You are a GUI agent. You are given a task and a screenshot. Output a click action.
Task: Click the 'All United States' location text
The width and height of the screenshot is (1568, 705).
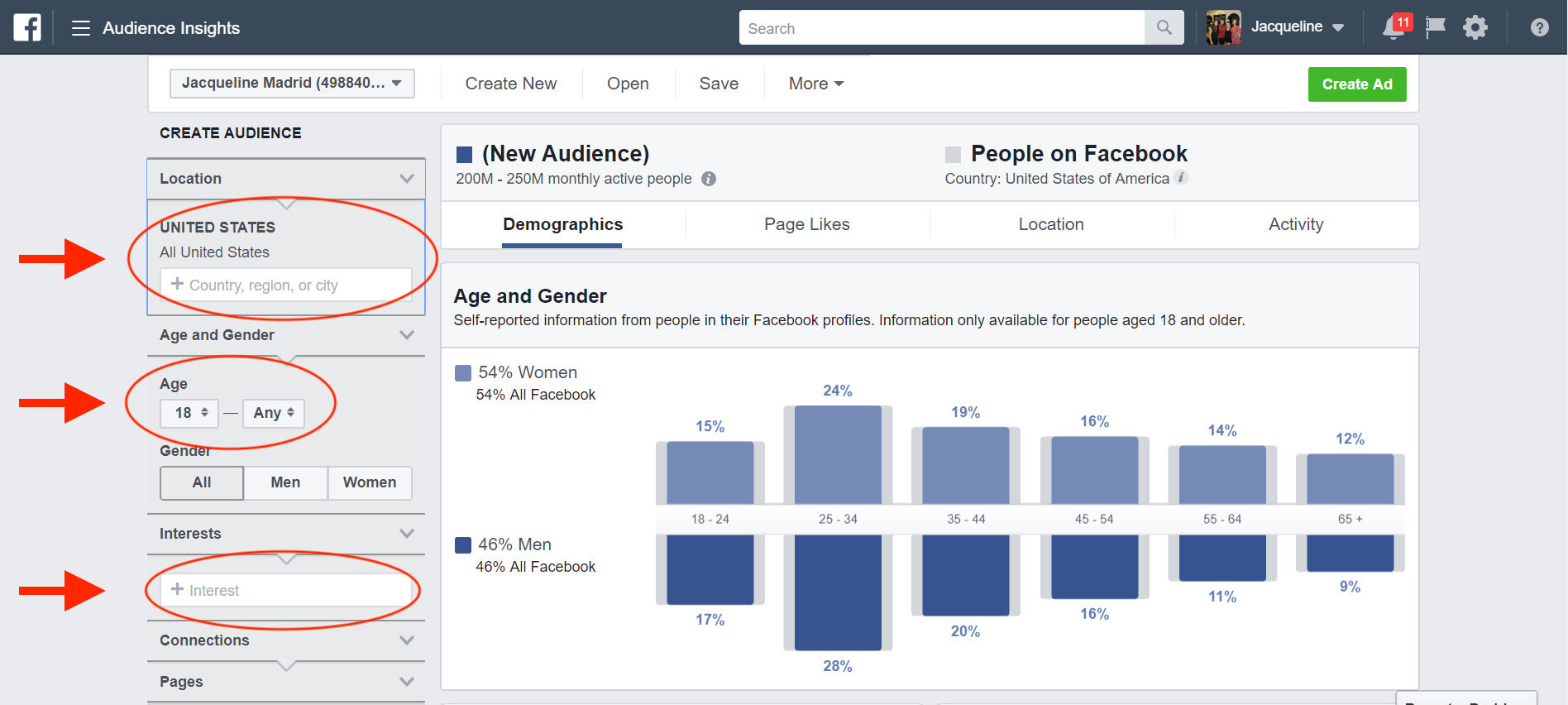tap(214, 252)
